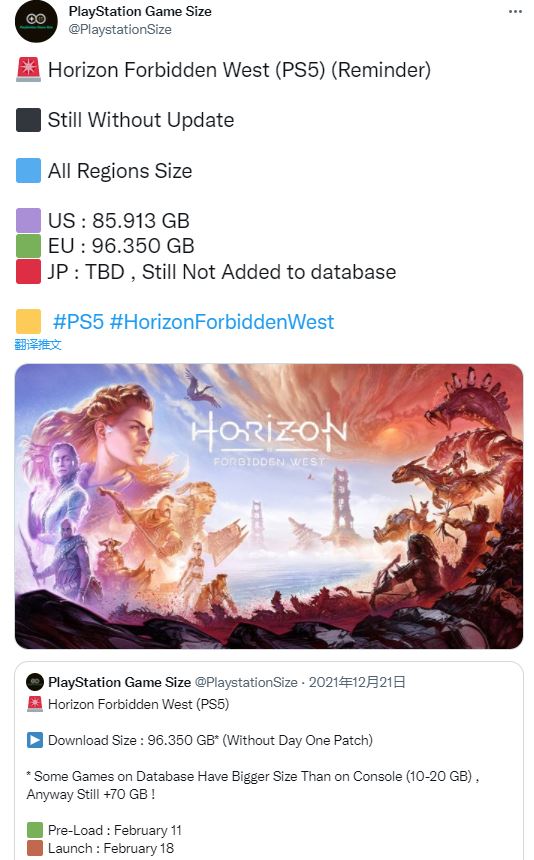Image resolution: width=534 pixels, height=860 pixels.
Task: Click the PlayStation Game Size profile avatar
Action: (36, 21)
